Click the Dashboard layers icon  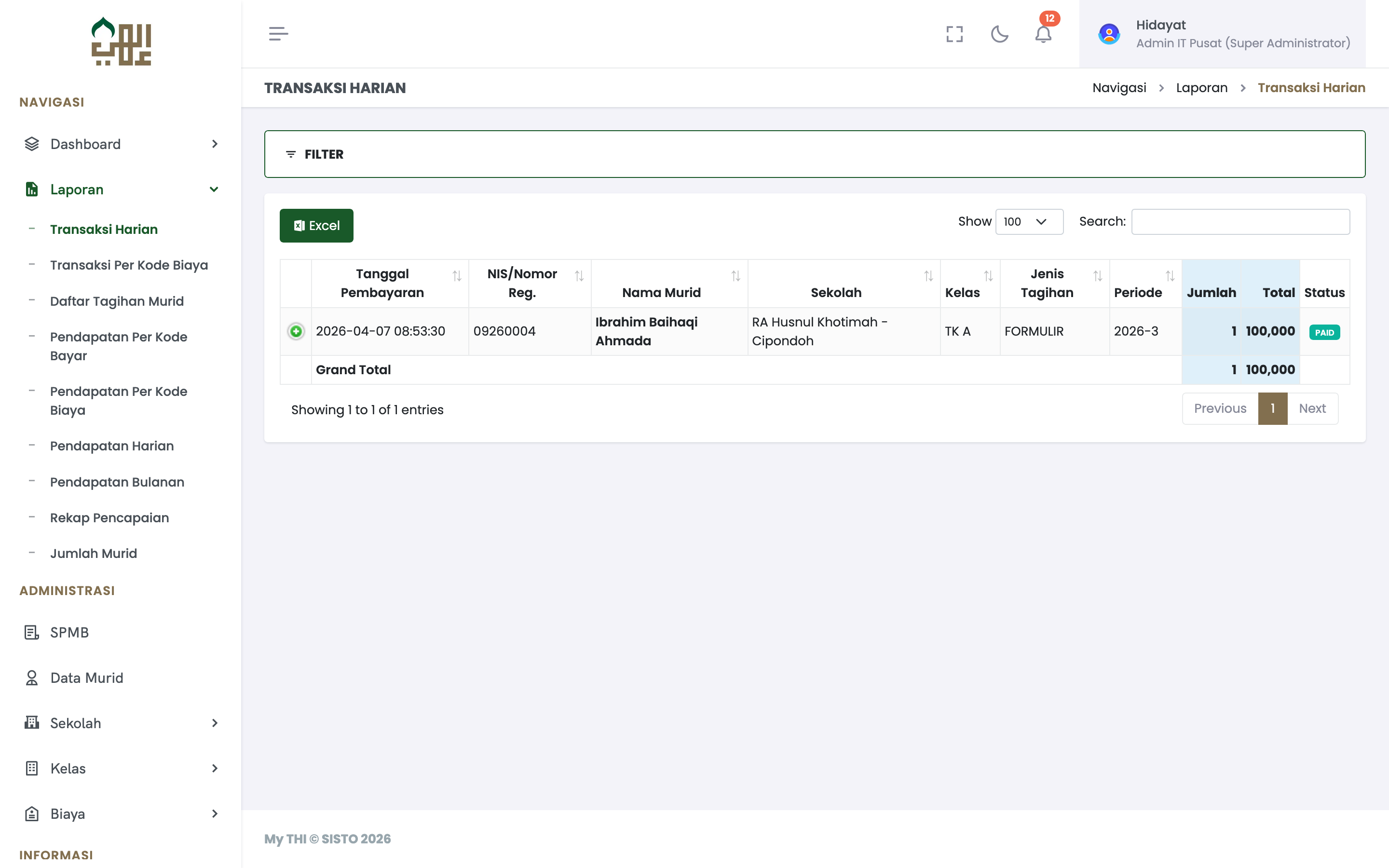point(31,144)
